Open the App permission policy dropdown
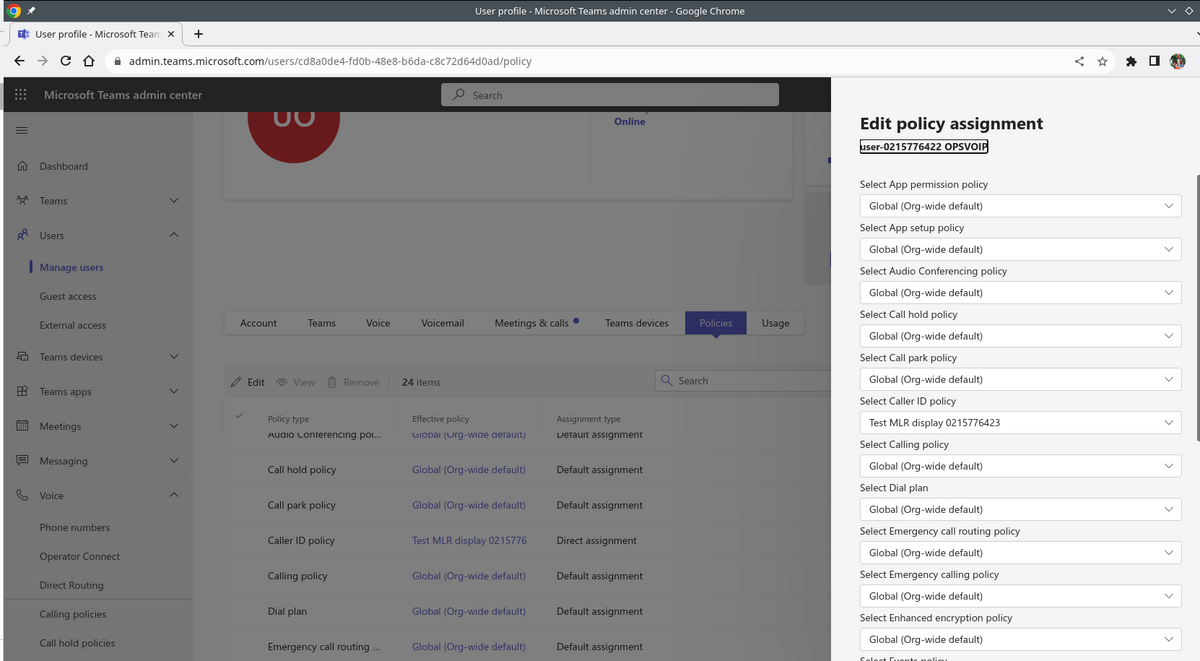The width and height of the screenshot is (1200, 661). (x=1020, y=206)
